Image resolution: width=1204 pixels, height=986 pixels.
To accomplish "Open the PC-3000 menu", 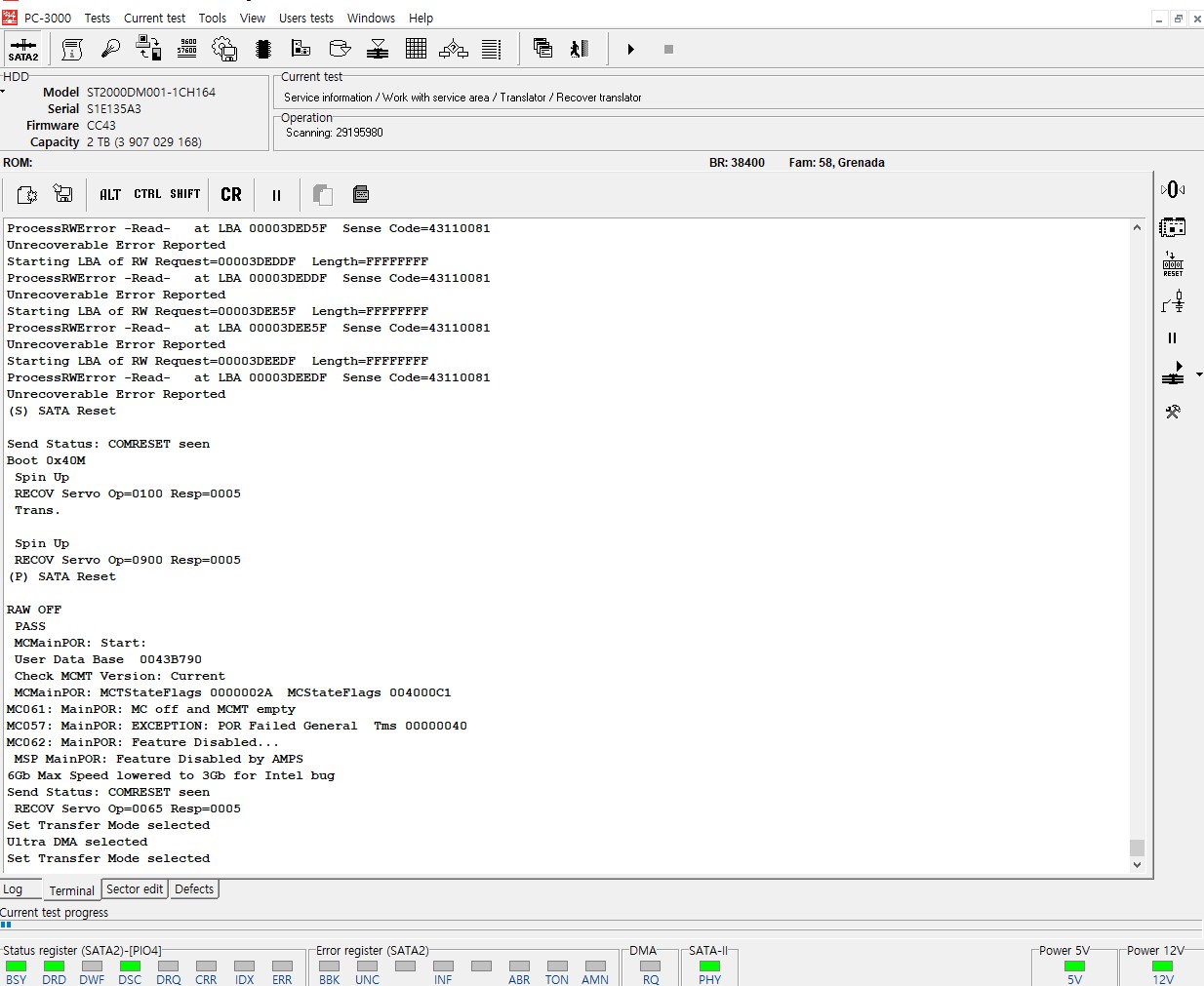I will pyautogui.click(x=48, y=18).
